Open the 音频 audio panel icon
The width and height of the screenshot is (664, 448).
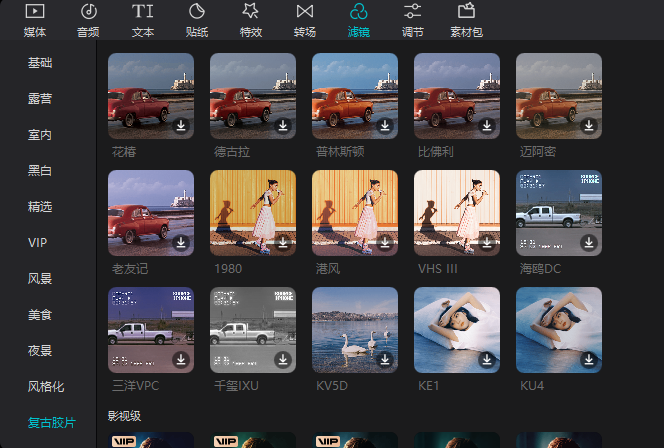88,13
